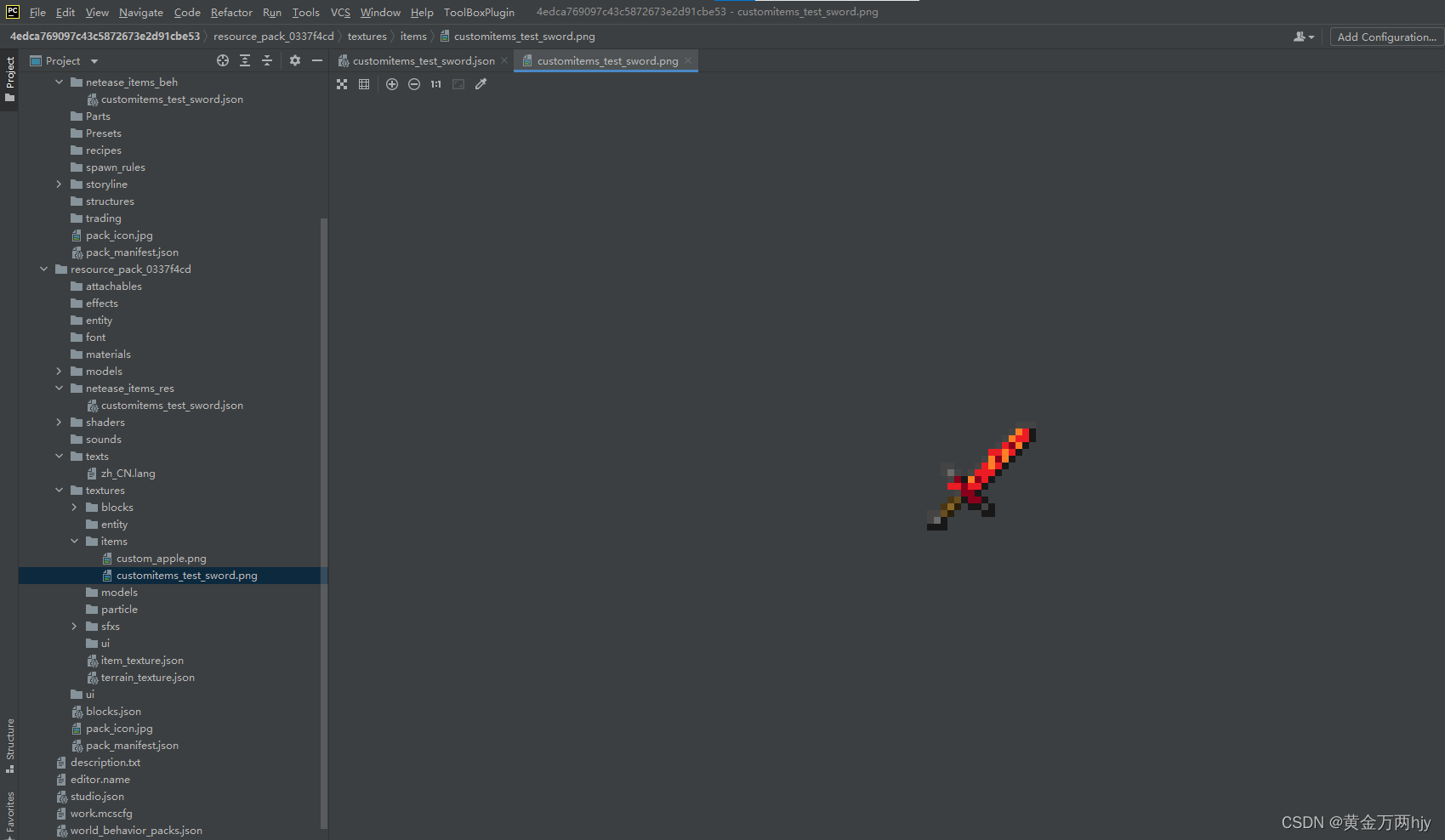
Task: Collapse the netease_items_beh folder
Action: pyautogui.click(x=59, y=82)
